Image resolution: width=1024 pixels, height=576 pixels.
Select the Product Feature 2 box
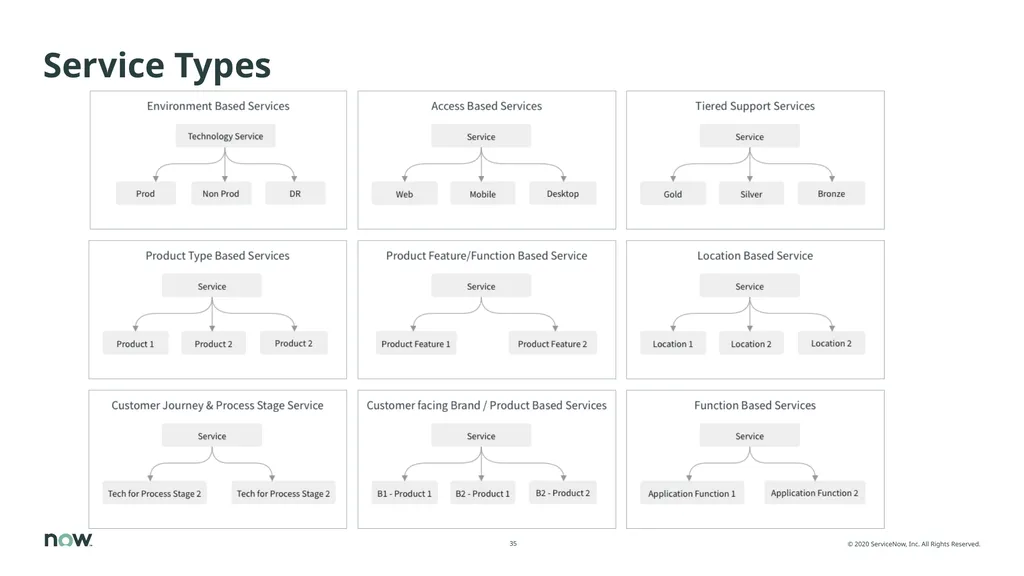coord(552,344)
